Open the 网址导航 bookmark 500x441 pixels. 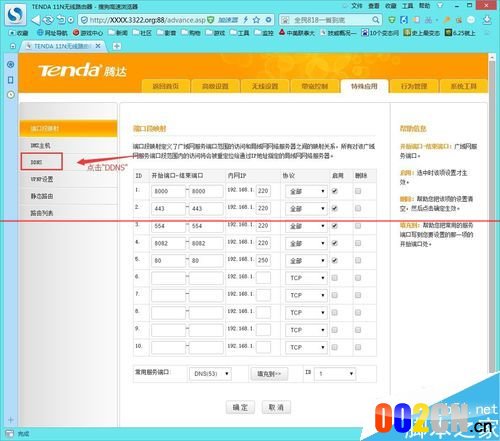pyautogui.click(x=52, y=33)
